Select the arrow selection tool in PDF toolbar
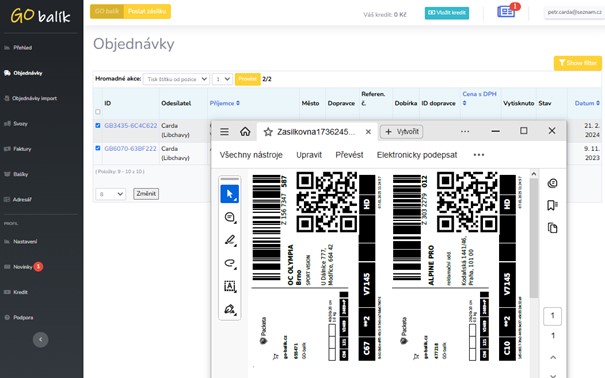 (x=230, y=194)
